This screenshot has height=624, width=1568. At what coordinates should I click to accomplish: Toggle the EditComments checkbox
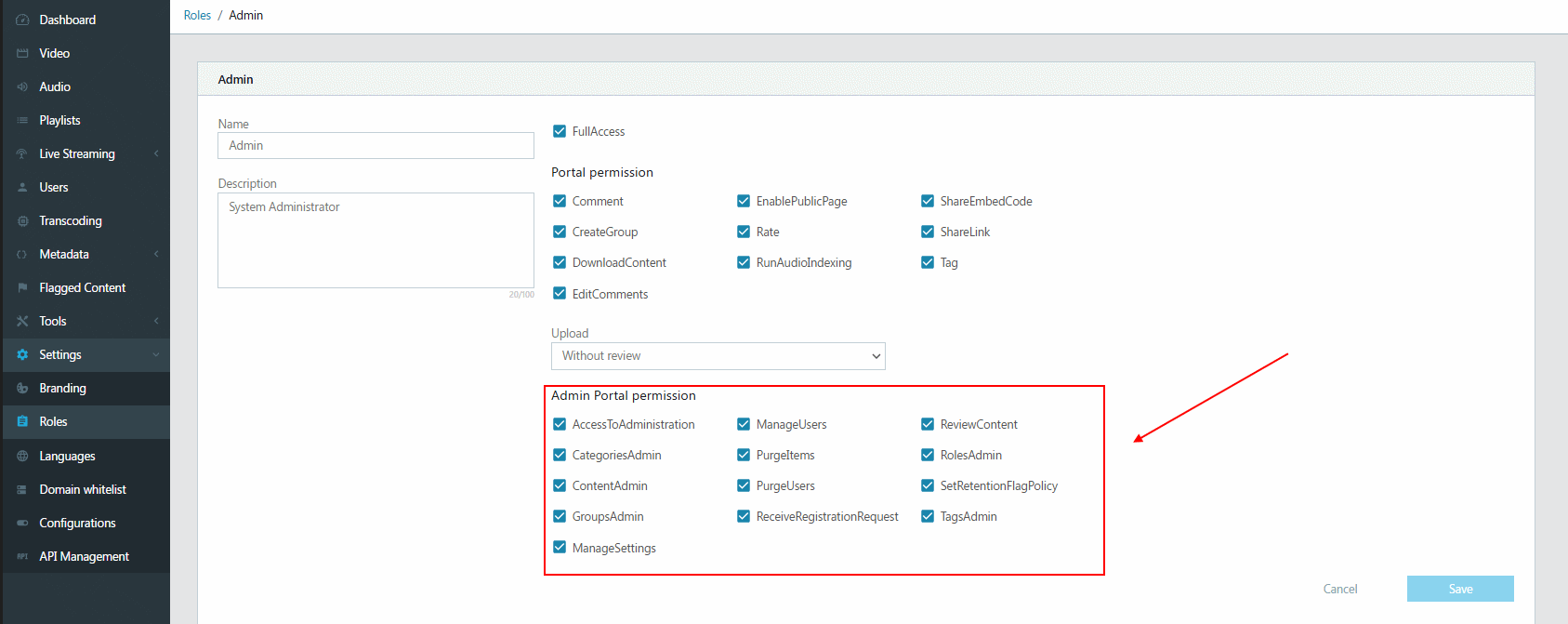point(560,293)
